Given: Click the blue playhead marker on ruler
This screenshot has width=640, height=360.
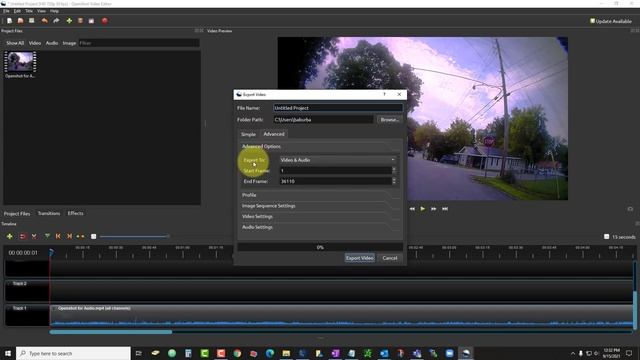Looking at the screenshot, I should click(x=51, y=253).
